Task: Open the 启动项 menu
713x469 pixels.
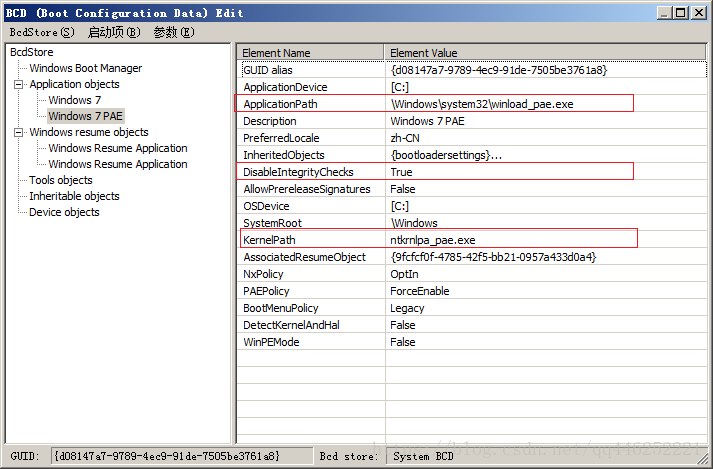Action: click(x=114, y=32)
